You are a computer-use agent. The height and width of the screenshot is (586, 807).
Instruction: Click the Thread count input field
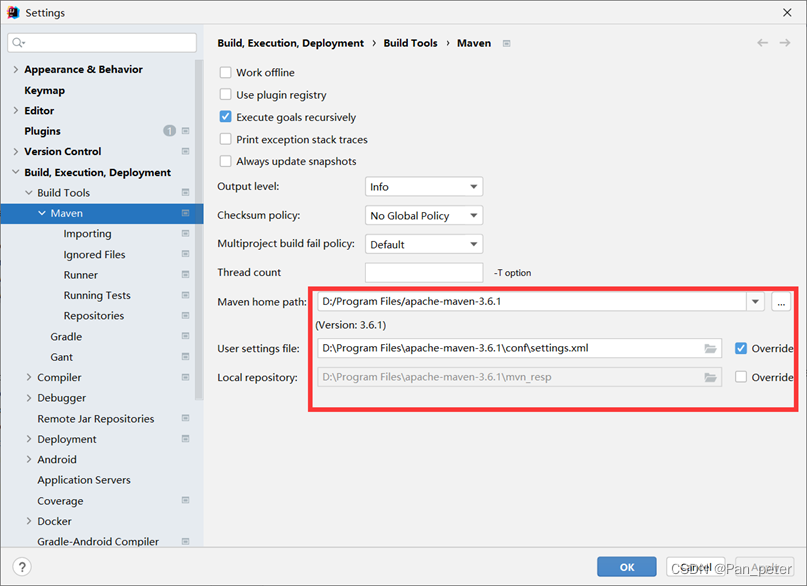[x=424, y=273]
